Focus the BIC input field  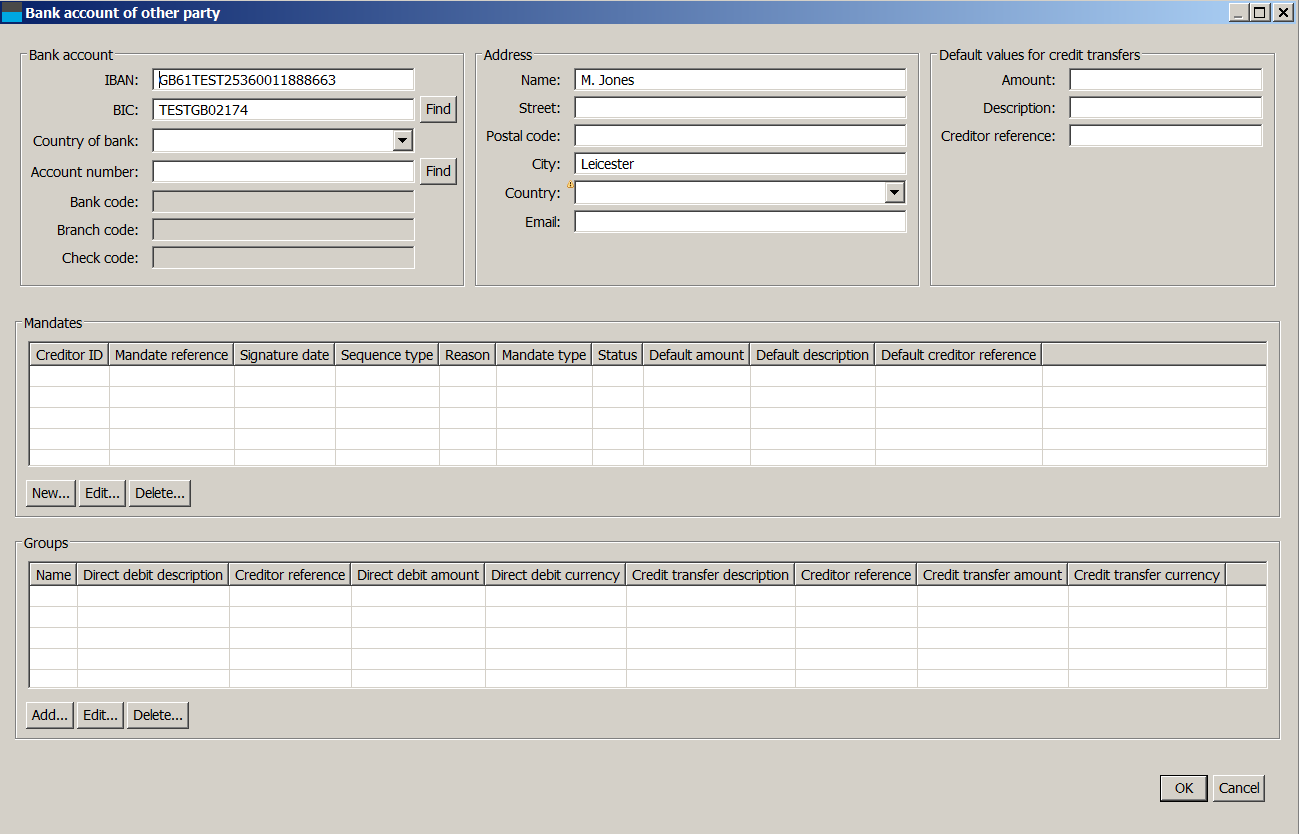pyautogui.click(x=284, y=110)
